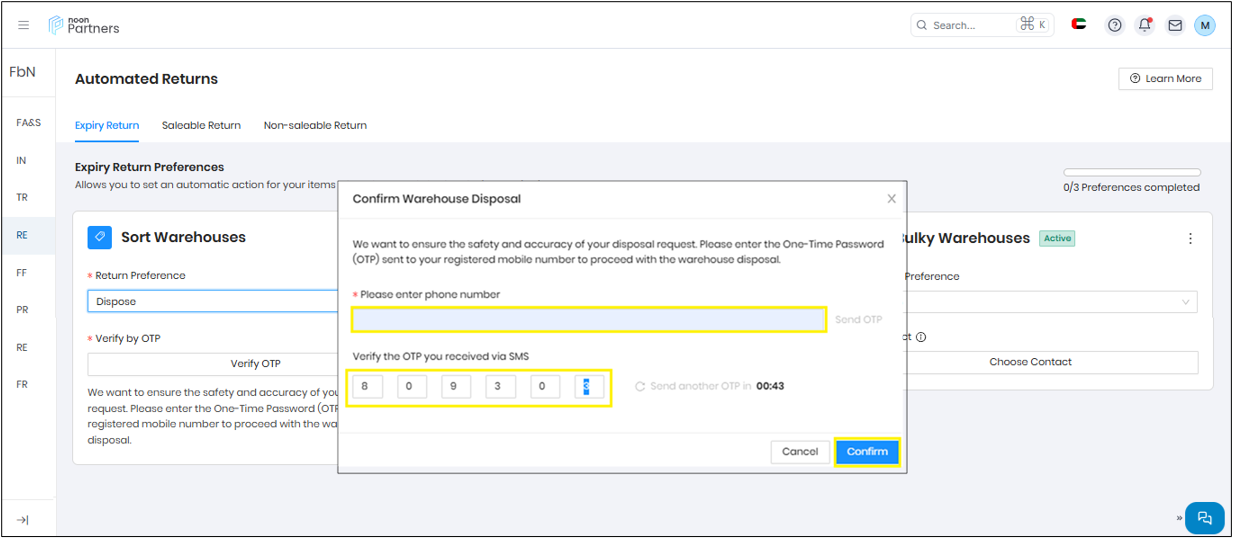Close the Confirm Warehouse Disposal dialog
The image size is (1233, 538).
point(892,199)
